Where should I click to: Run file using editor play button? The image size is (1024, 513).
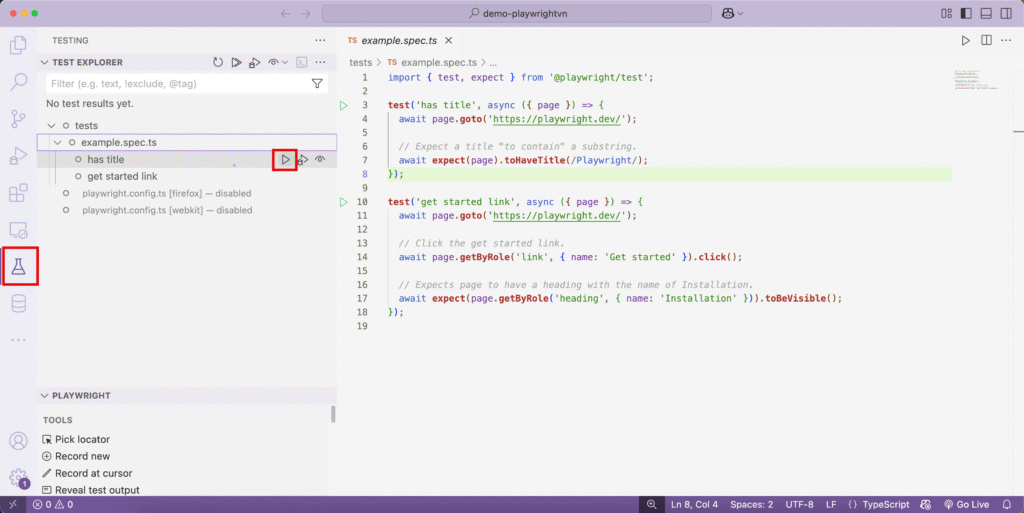coord(965,40)
